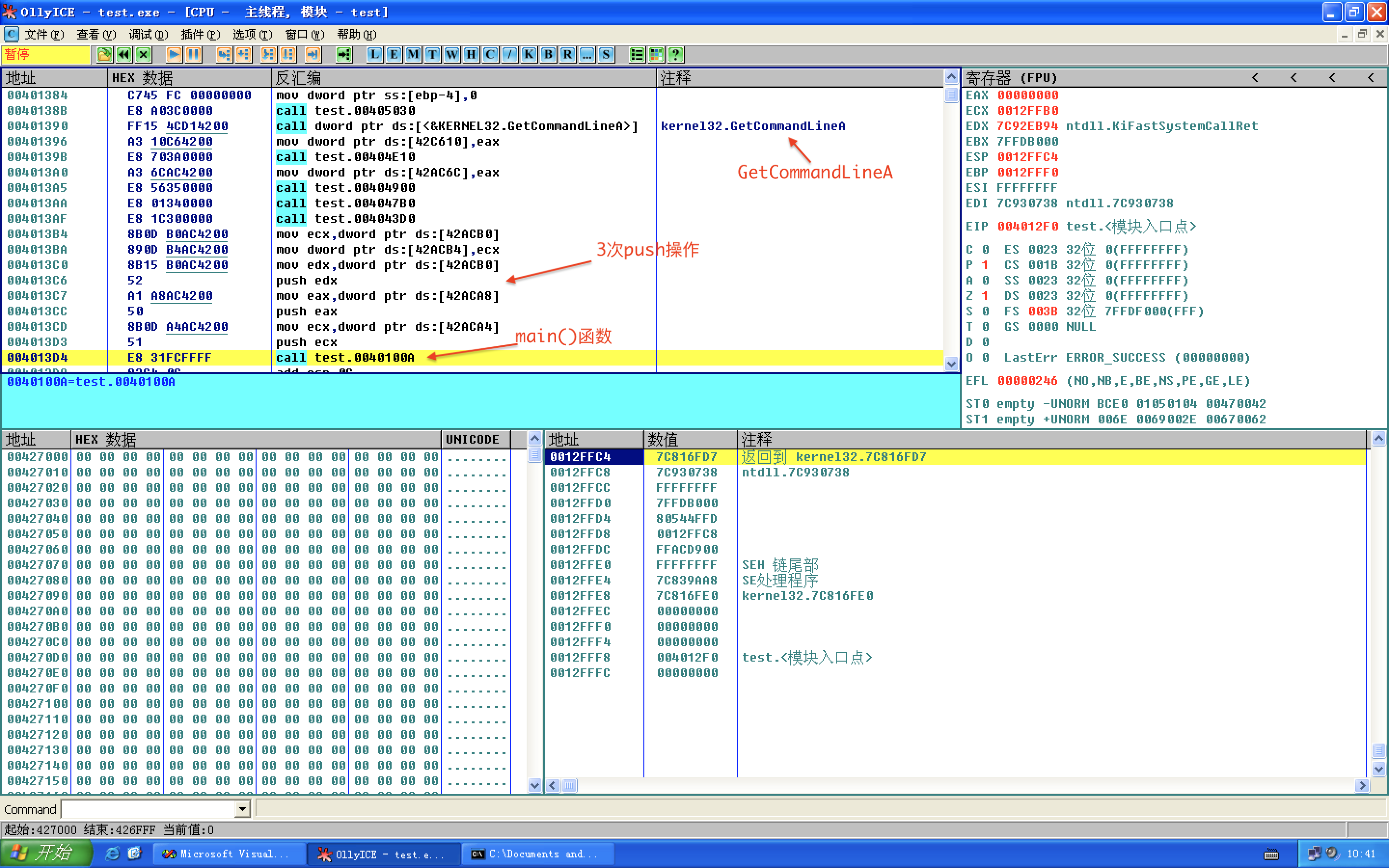Click the Internet Explorer quick launch icon
The height and width of the screenshot is (868, 1389).
pyautogui.click(x=112, y=854)
